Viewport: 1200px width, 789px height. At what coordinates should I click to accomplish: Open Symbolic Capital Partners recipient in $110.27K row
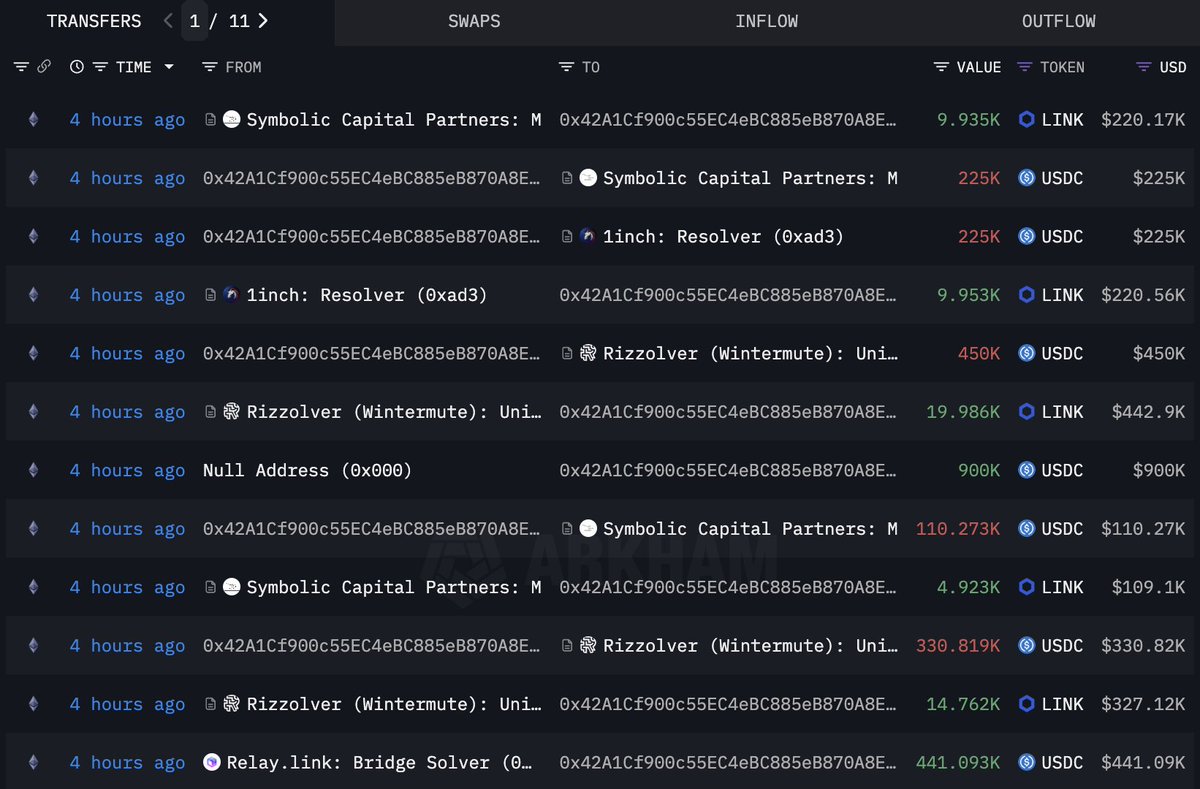750,528
